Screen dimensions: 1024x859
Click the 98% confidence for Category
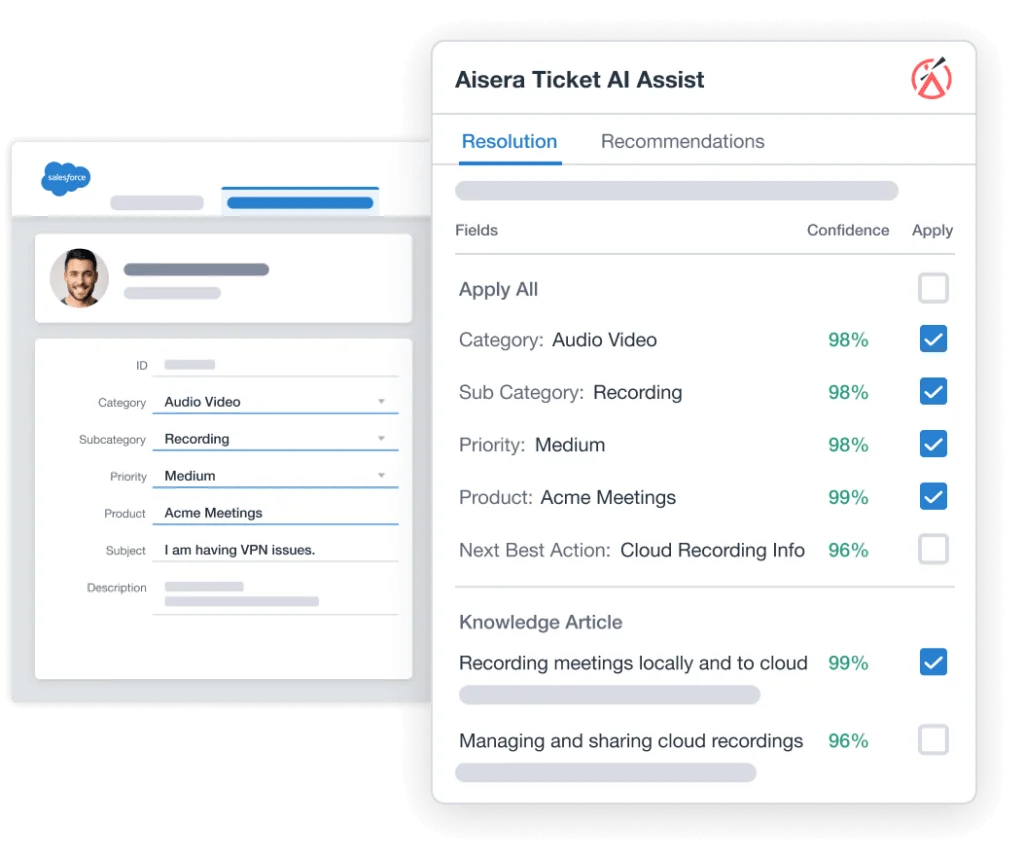point(848,340)
